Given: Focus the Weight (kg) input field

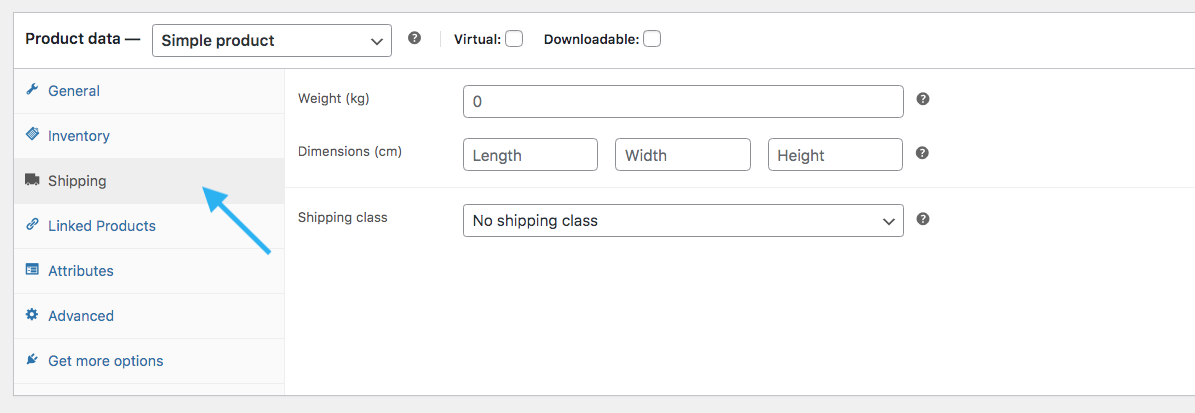Looking at the screenshot, I should [683, 101].
